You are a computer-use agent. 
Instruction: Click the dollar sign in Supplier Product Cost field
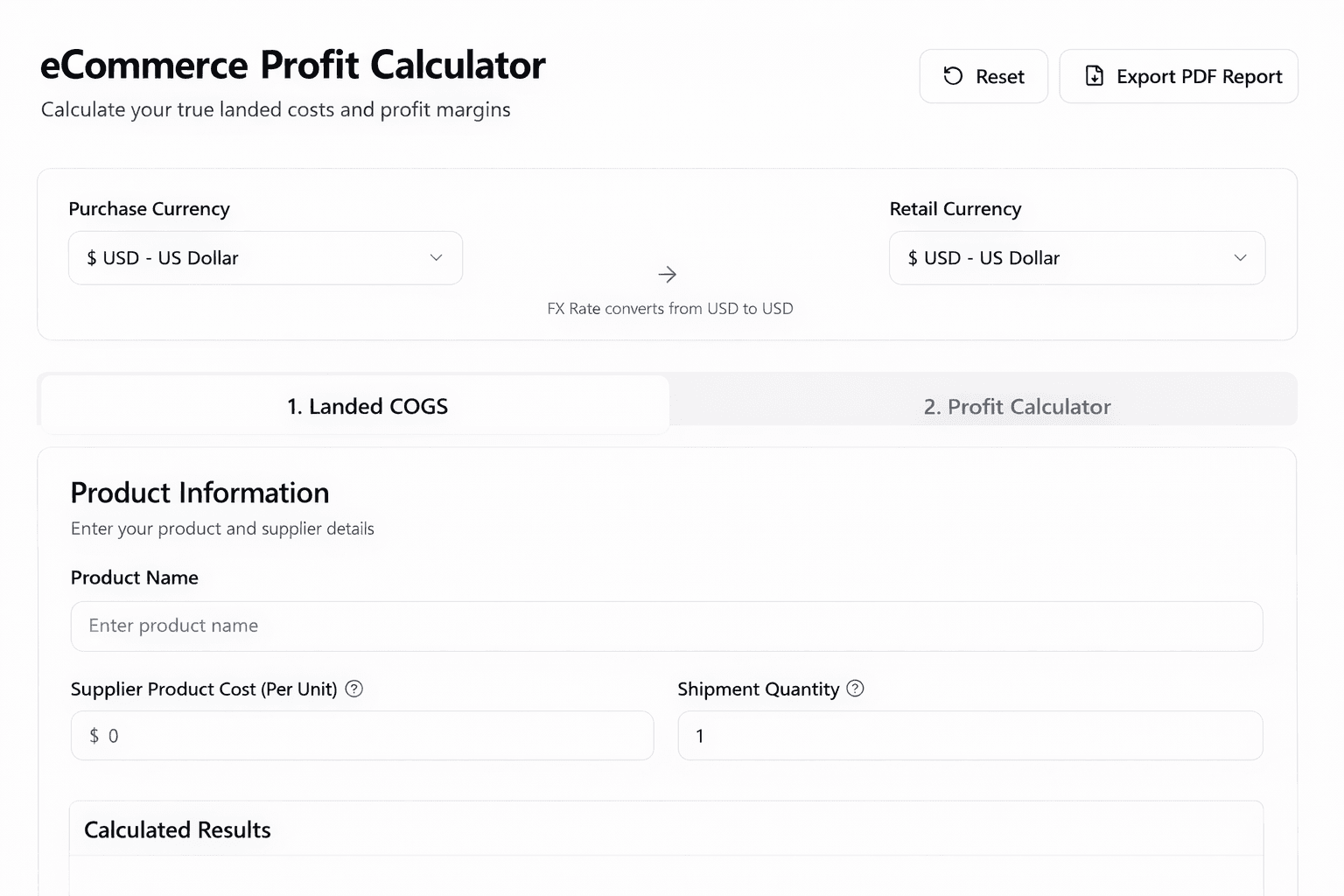[x=94, y=736]
